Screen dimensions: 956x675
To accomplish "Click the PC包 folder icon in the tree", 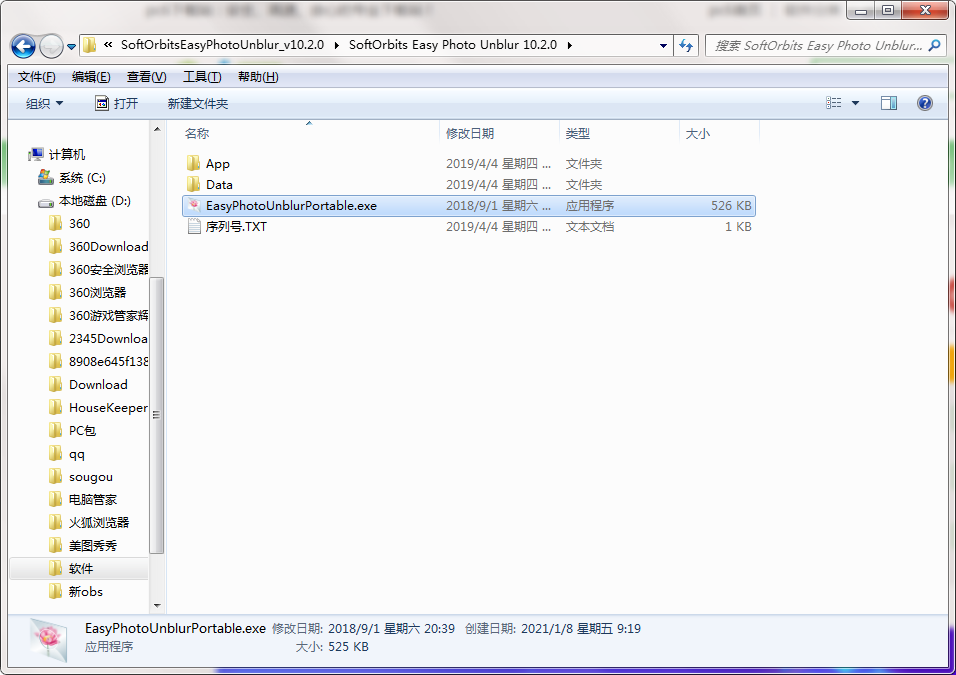I will (x=55, y=430).
